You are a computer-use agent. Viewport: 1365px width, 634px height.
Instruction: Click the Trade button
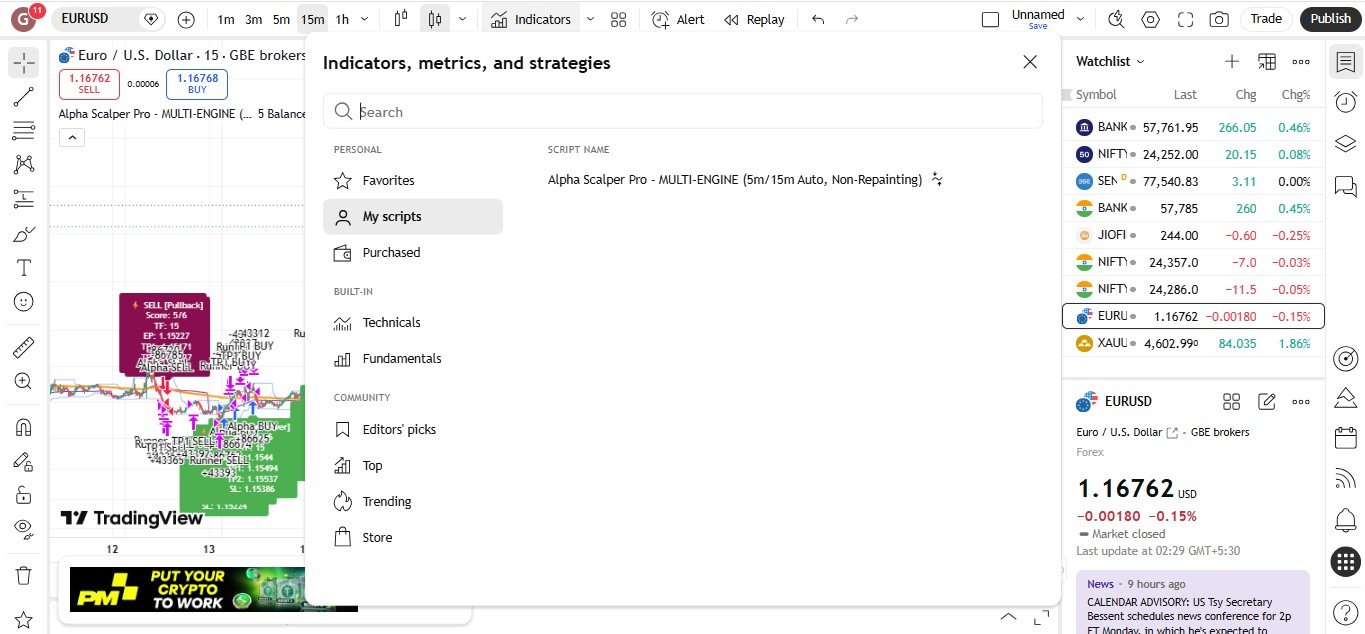[x=1266, y=19]
